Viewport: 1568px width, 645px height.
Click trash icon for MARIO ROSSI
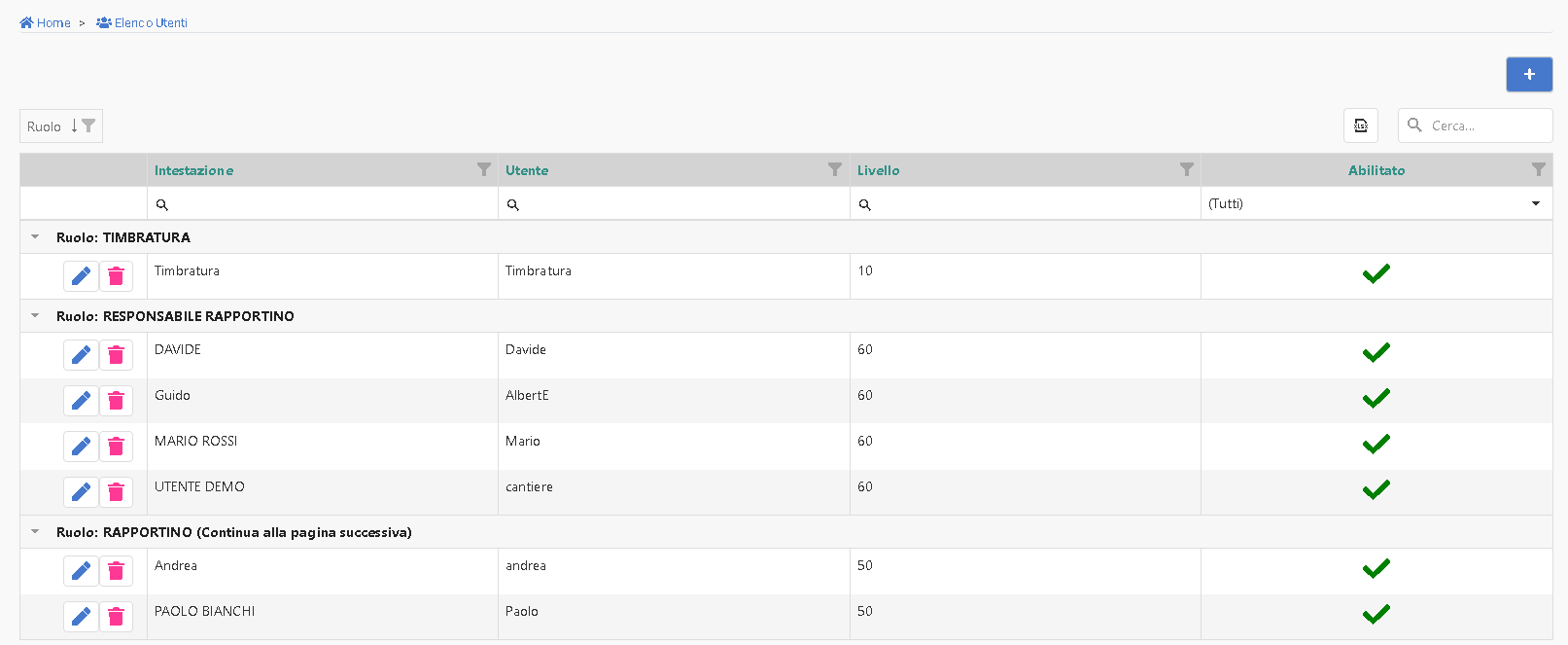tap(116, 447)
